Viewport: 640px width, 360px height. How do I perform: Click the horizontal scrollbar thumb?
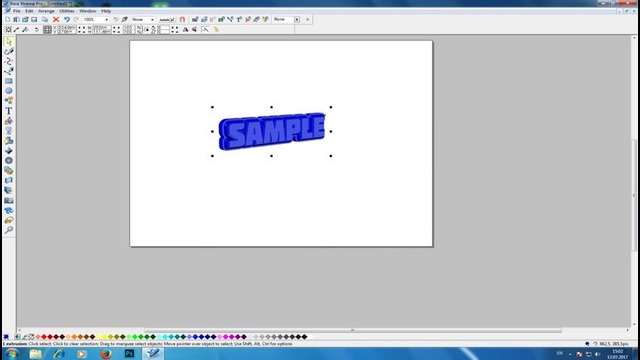point(352,330)
